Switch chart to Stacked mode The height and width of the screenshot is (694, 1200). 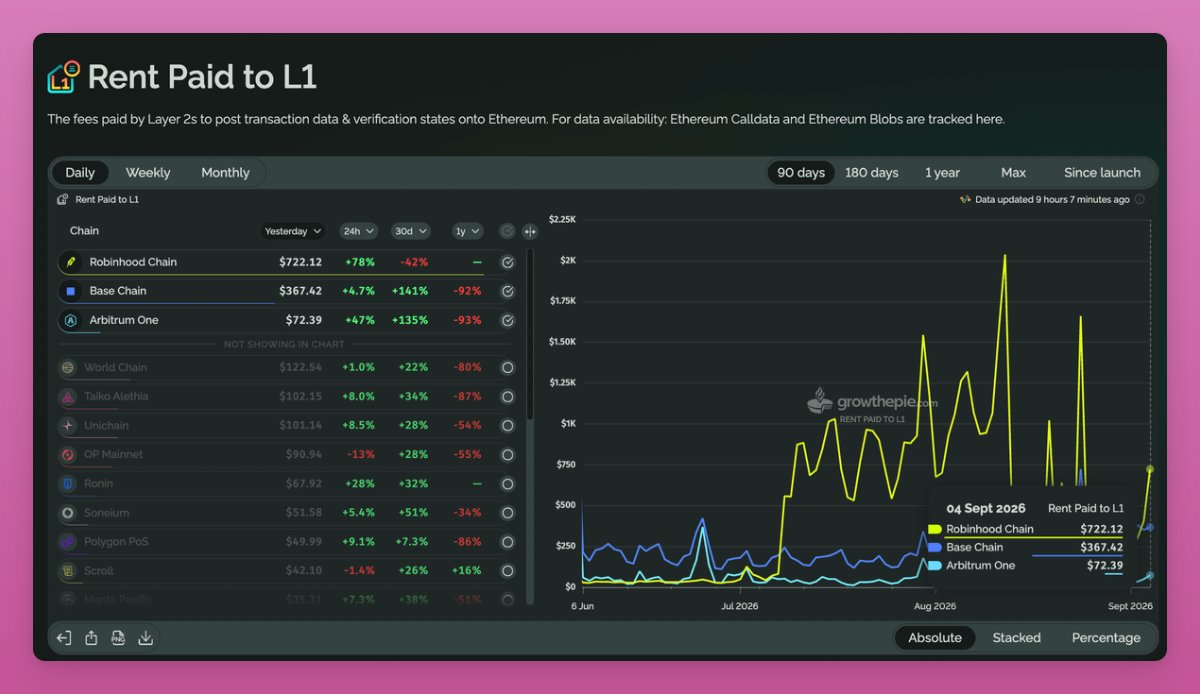[x=1016, y=638]
